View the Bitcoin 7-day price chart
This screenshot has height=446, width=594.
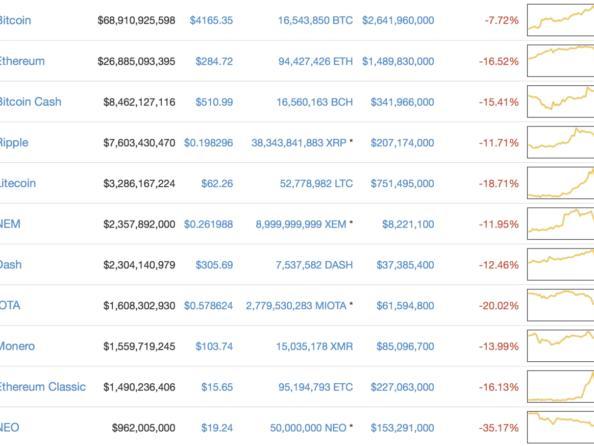click(561, 20)
